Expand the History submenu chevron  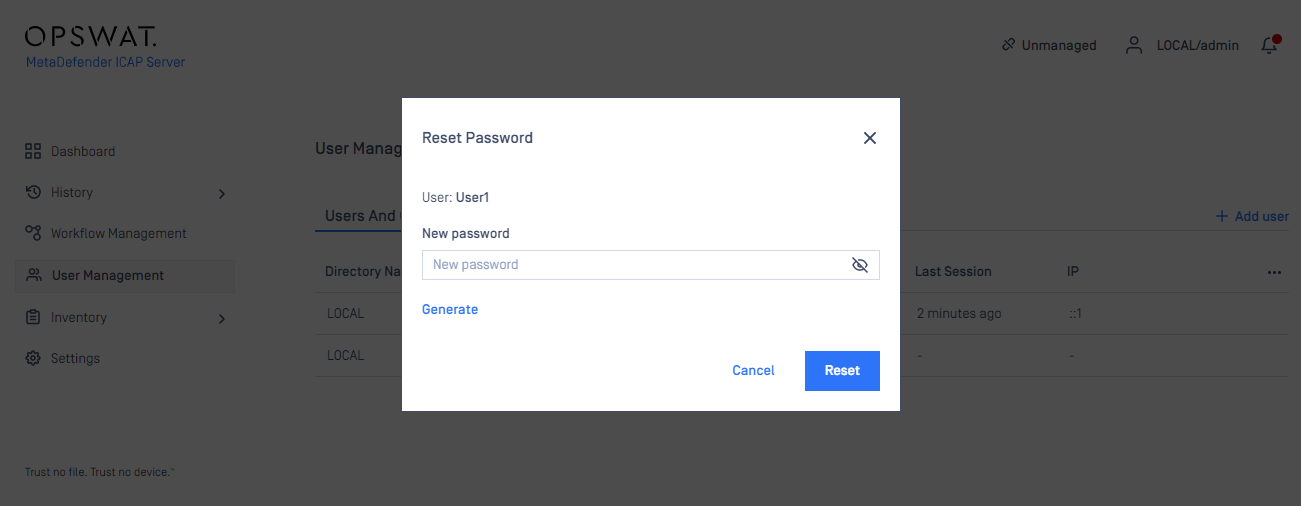pyautogui.click(x=222, y=193)
